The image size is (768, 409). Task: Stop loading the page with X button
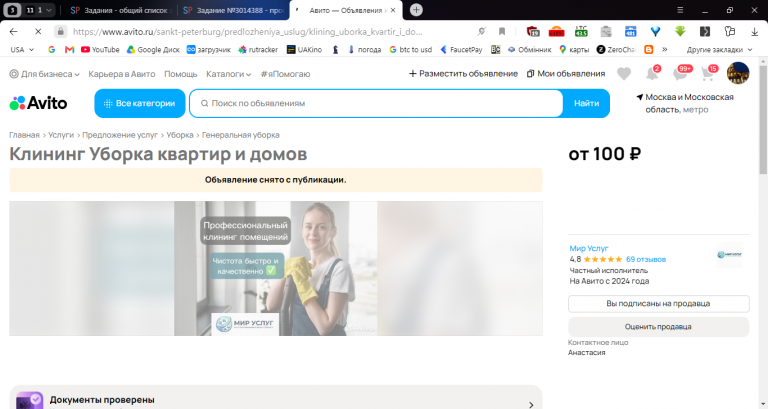(x=38, y=31)
